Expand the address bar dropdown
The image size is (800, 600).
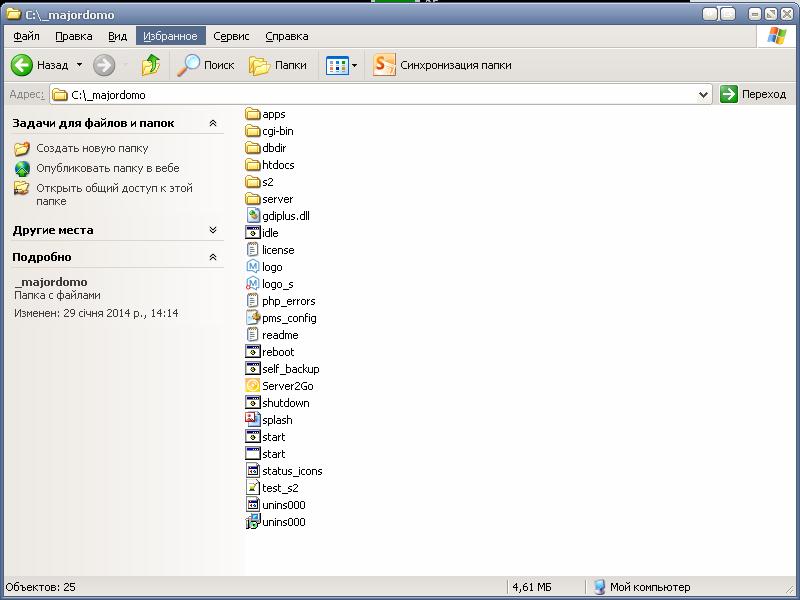pos(704,95)
